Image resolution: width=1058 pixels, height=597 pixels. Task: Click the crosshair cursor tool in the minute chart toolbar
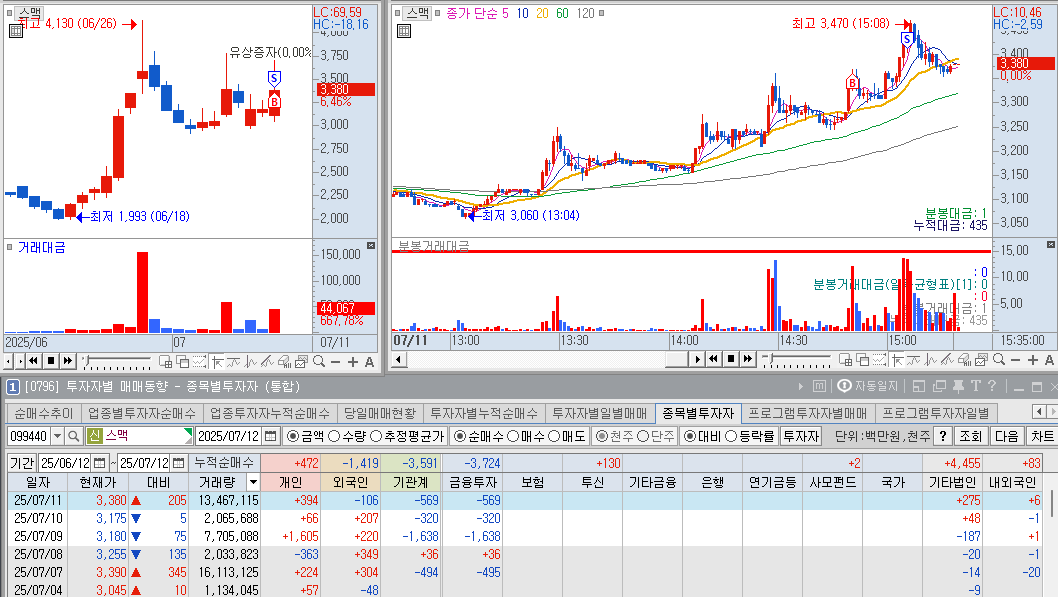(x=897, y=360)
